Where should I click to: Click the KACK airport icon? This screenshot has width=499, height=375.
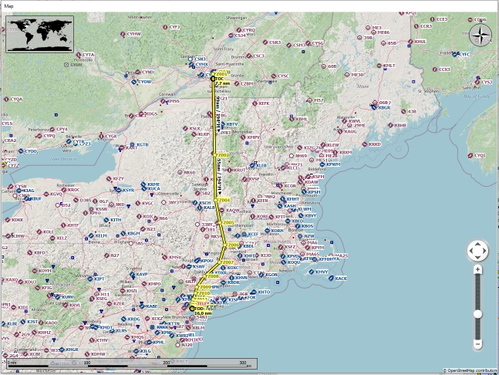[331, 278]
